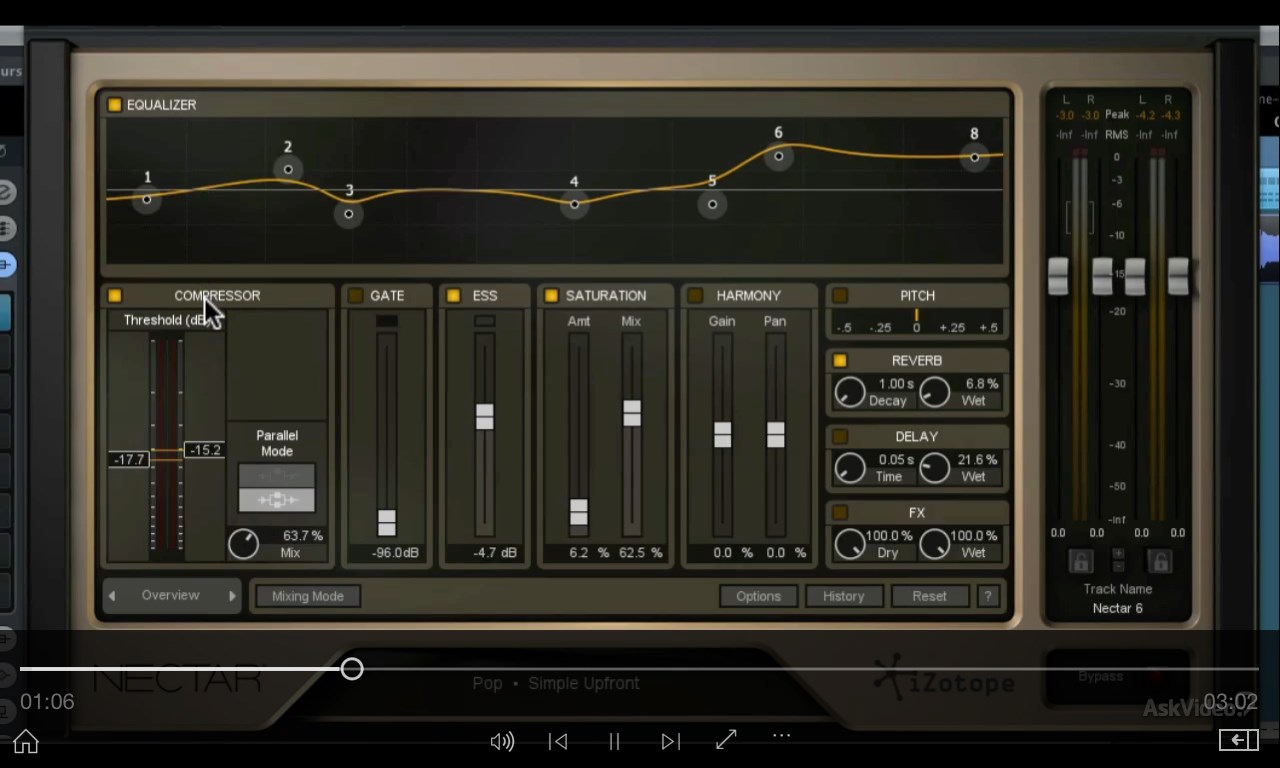Select EQ node 3
The height and width of the screenshot is (768, 1280).
[348, 213]
